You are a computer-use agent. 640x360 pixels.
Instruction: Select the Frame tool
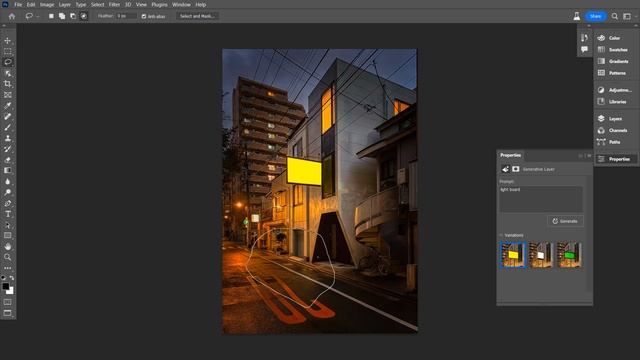(x=8, y=95)
